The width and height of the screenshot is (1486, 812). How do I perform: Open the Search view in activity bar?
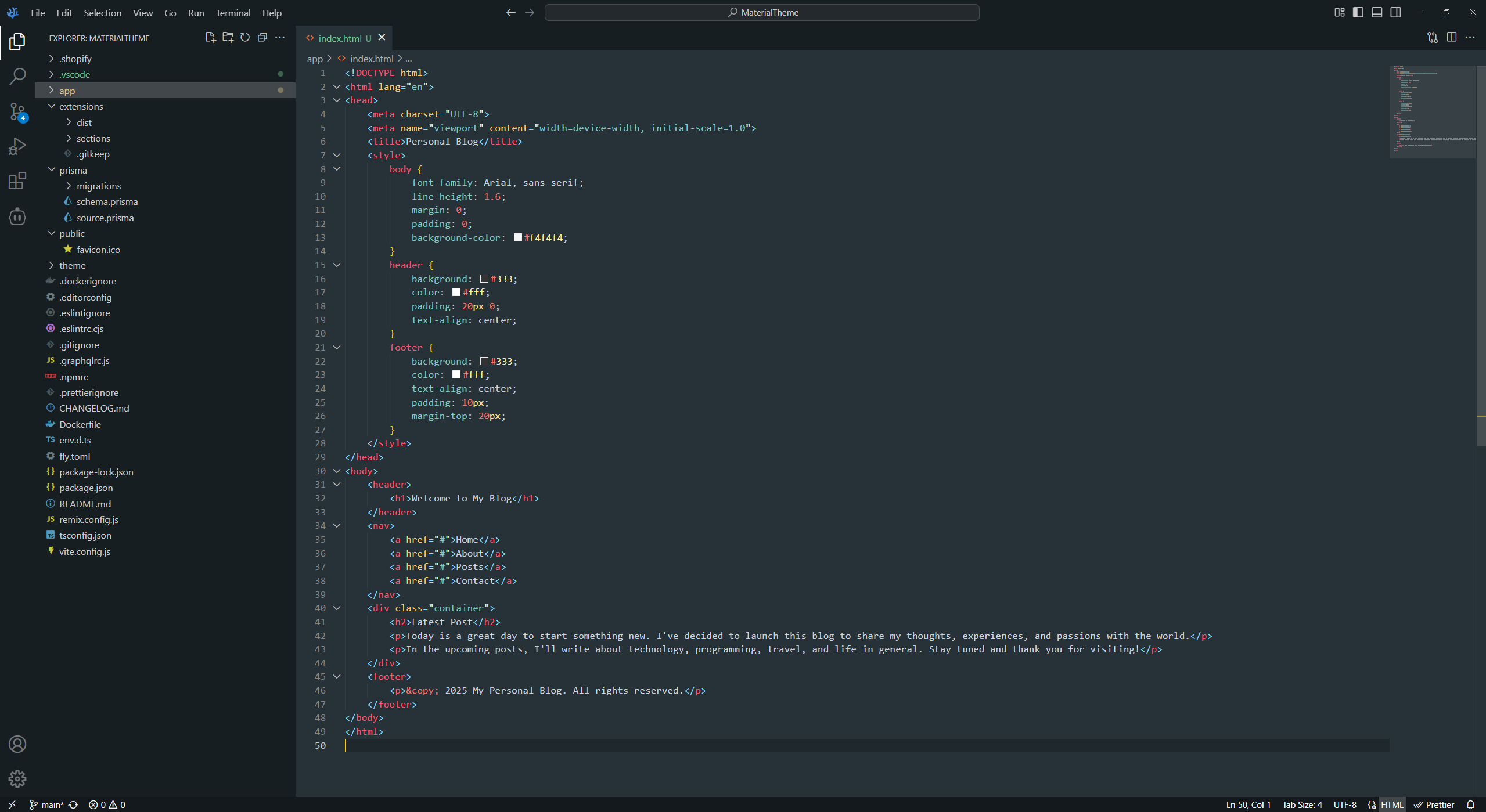click(x=17, y=76)
